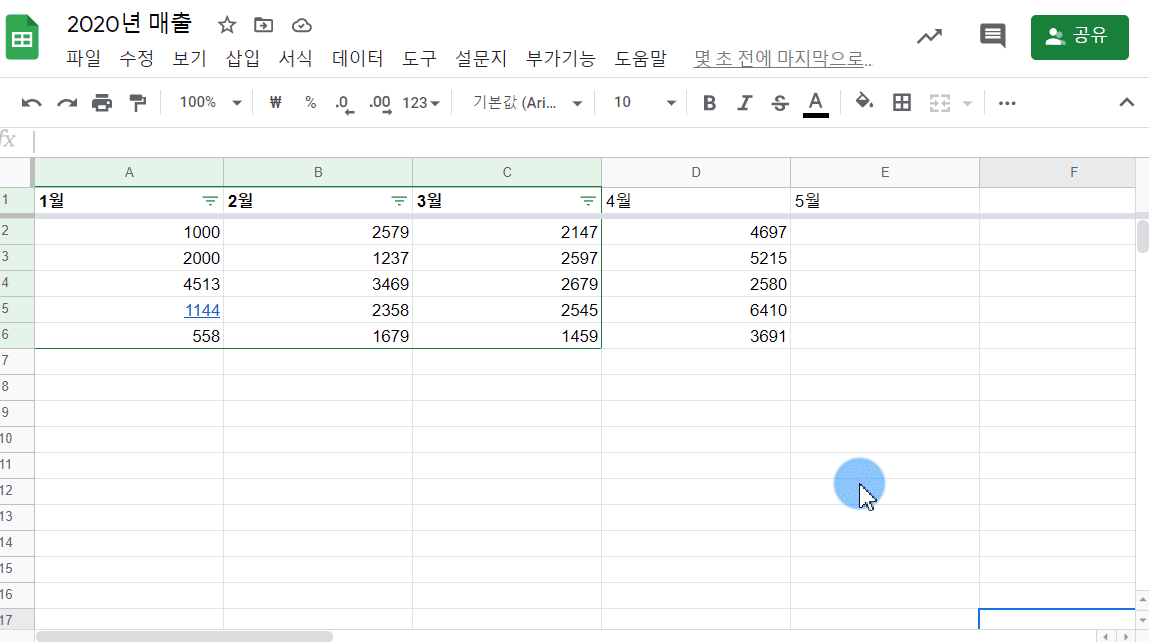The height and width of the screenshot is (642, 1149).
Task: Select the paint format tool
Action: pos(137,103)
